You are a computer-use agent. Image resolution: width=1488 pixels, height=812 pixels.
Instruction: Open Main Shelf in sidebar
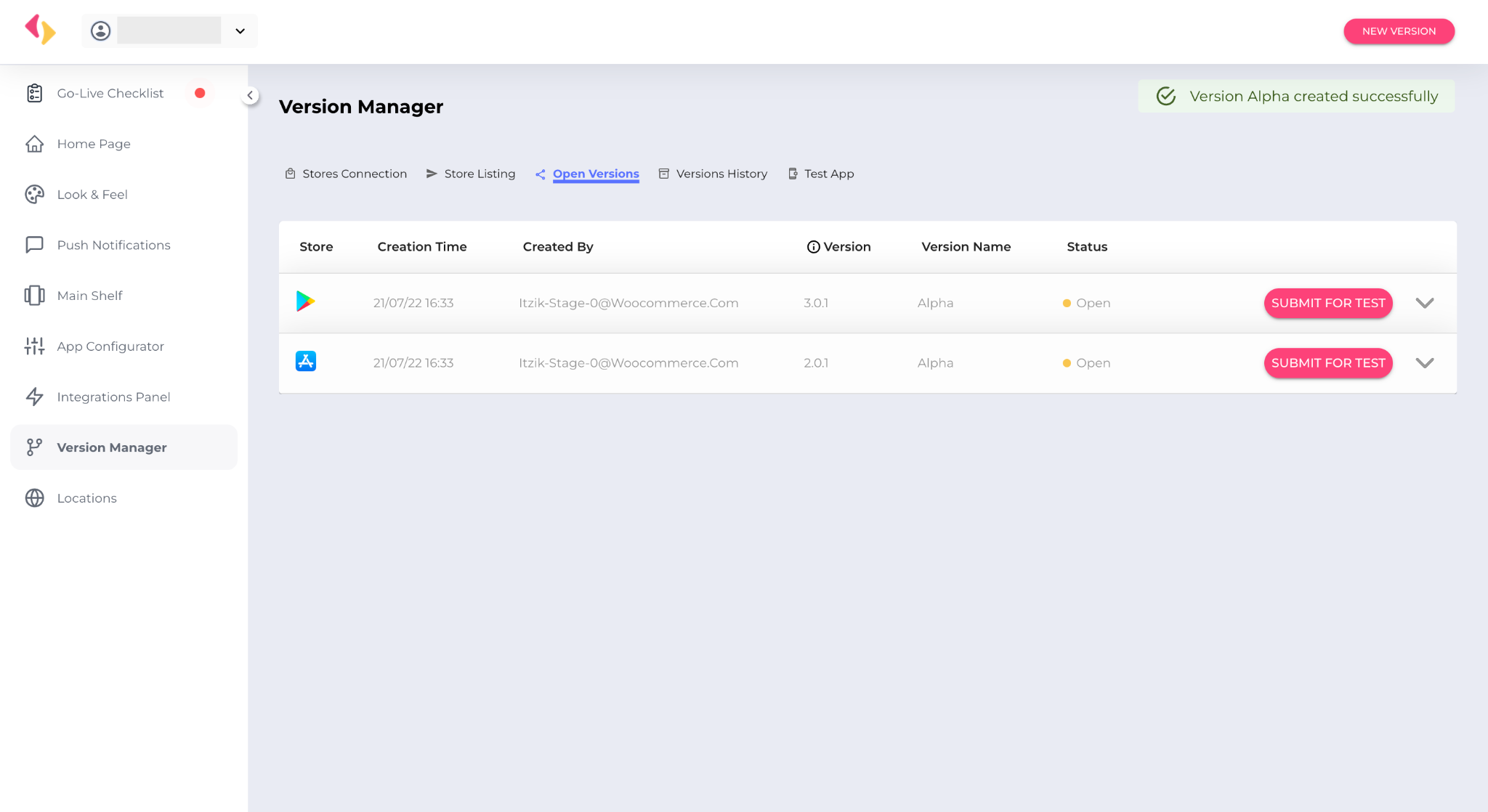[x=89, y=296]
